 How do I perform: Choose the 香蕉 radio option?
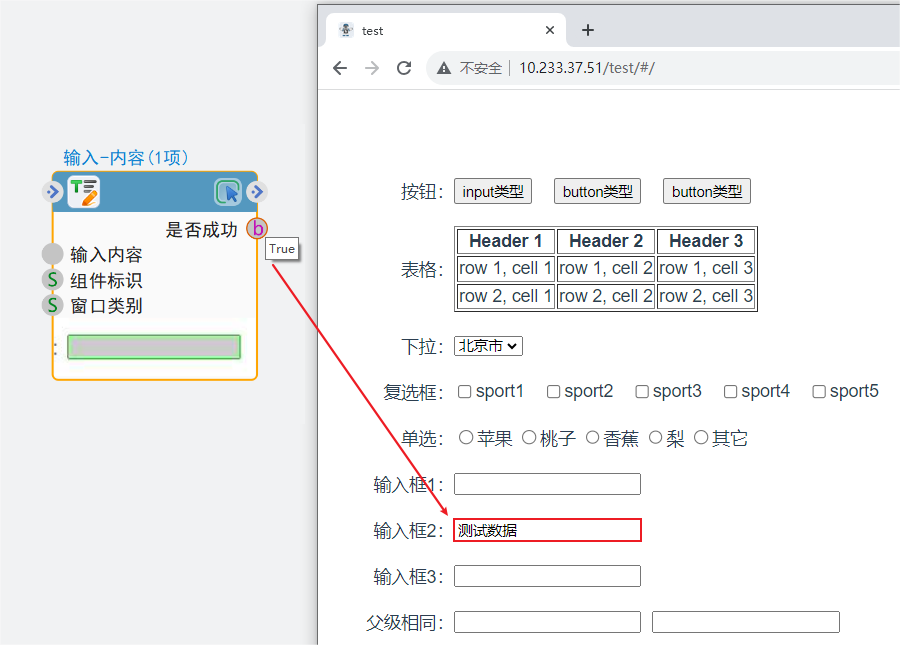[593, 438]
